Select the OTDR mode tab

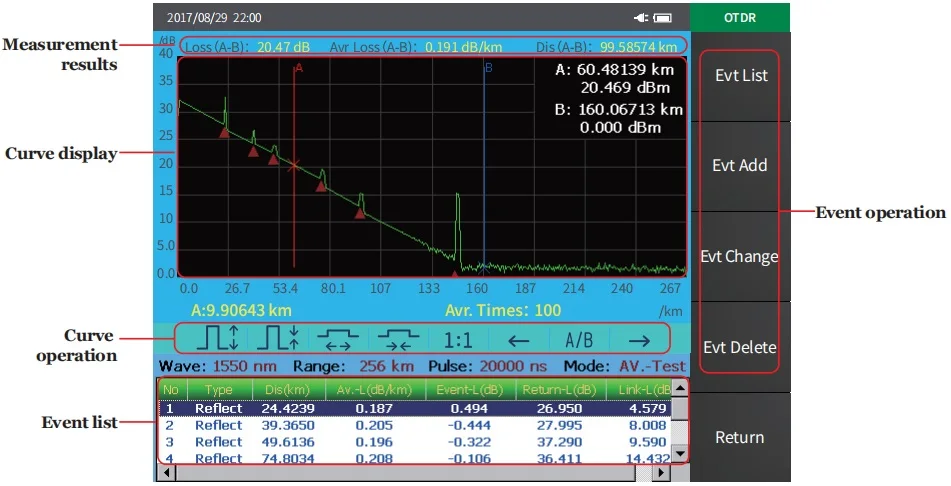pos(740,18)
